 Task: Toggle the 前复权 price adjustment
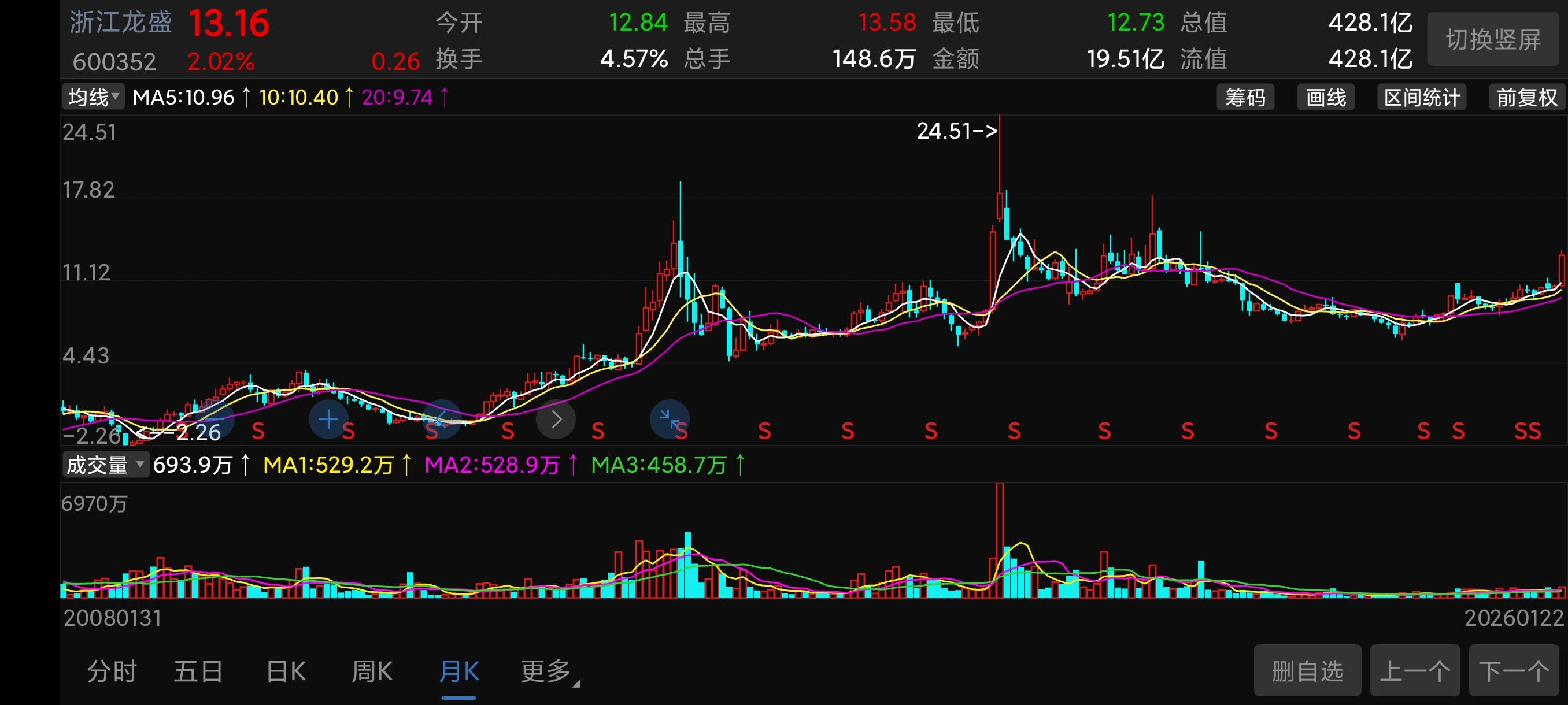pos(1526,97)
